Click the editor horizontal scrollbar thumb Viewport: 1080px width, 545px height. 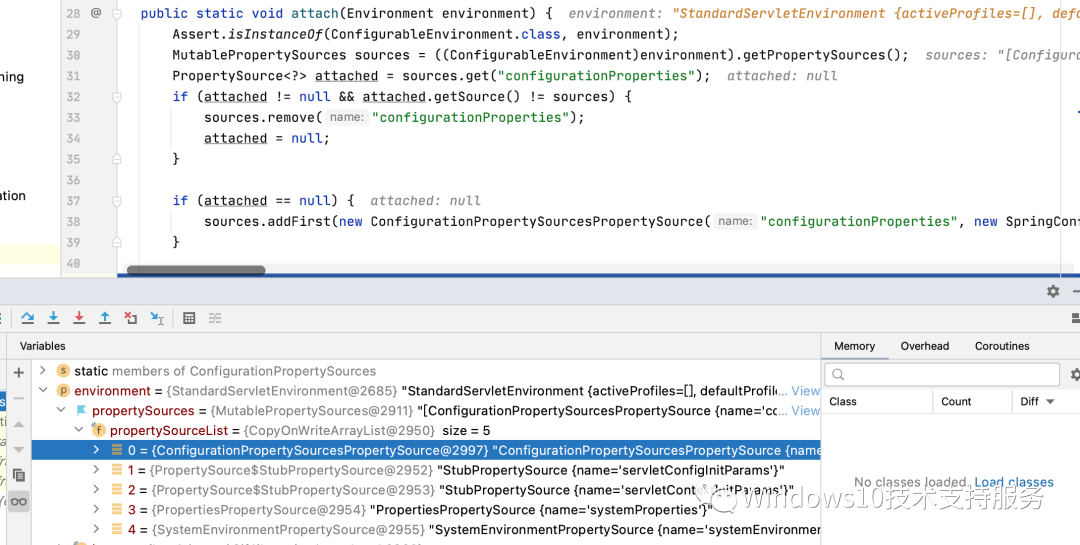[196, 270]
